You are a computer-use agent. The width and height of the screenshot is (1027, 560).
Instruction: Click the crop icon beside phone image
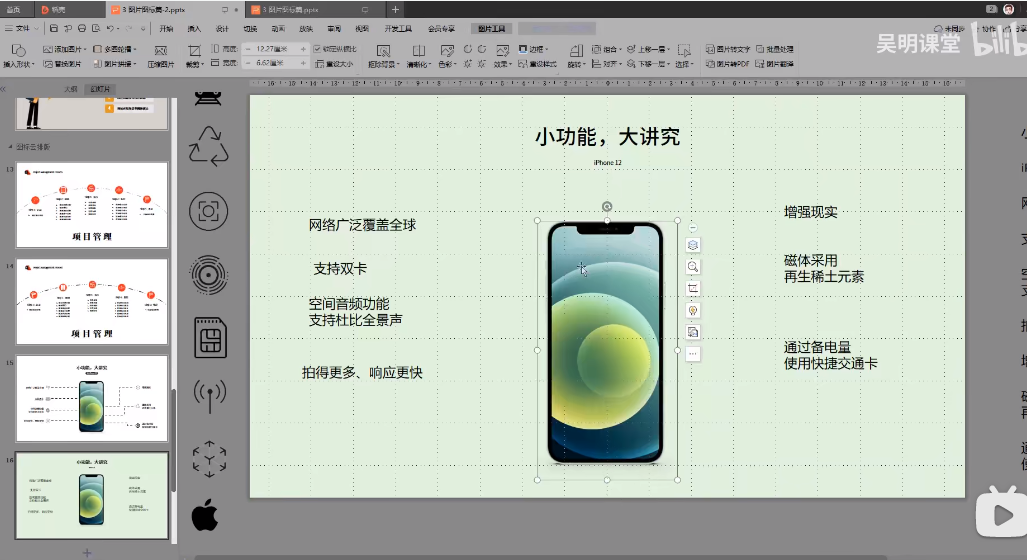[x=692, y=288]
